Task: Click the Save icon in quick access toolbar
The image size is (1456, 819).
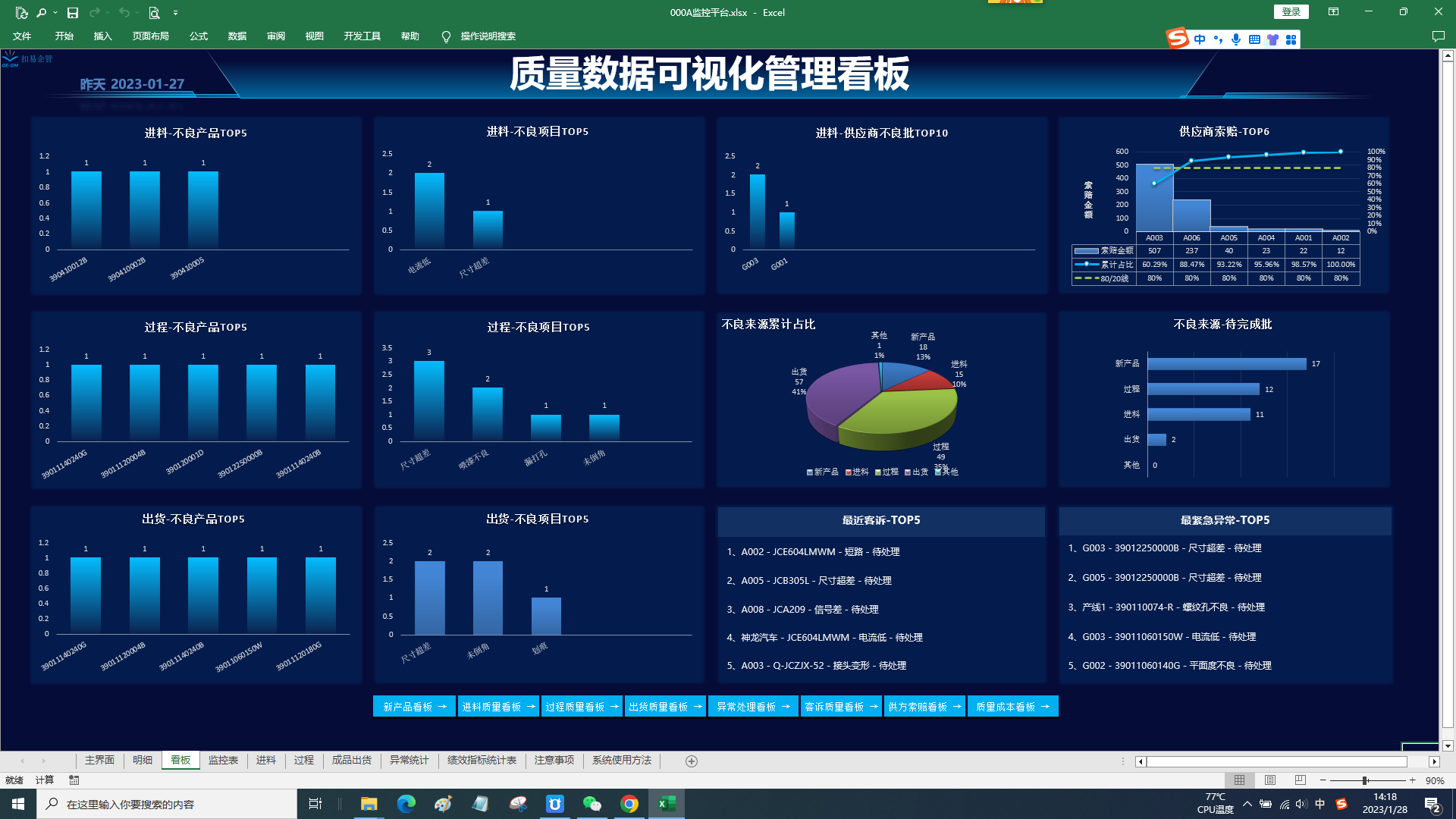Action: point(73,13)
